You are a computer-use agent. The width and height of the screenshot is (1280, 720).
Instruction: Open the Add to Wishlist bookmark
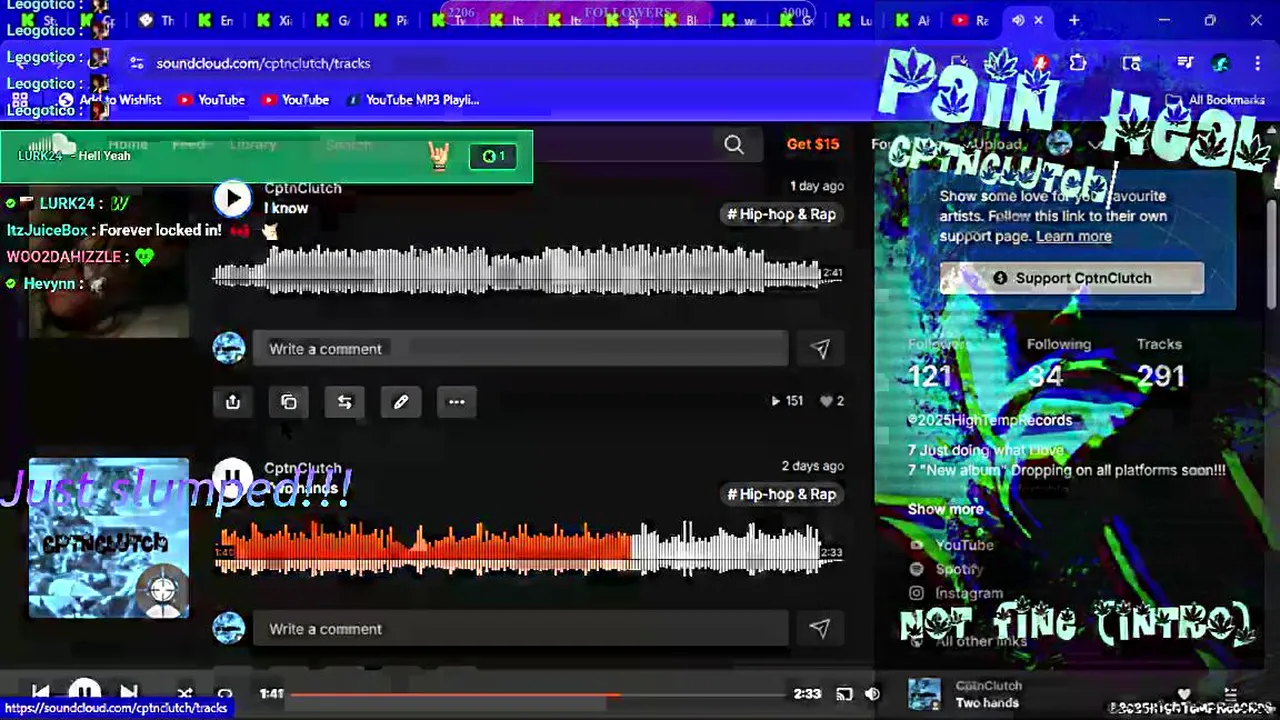110,100
